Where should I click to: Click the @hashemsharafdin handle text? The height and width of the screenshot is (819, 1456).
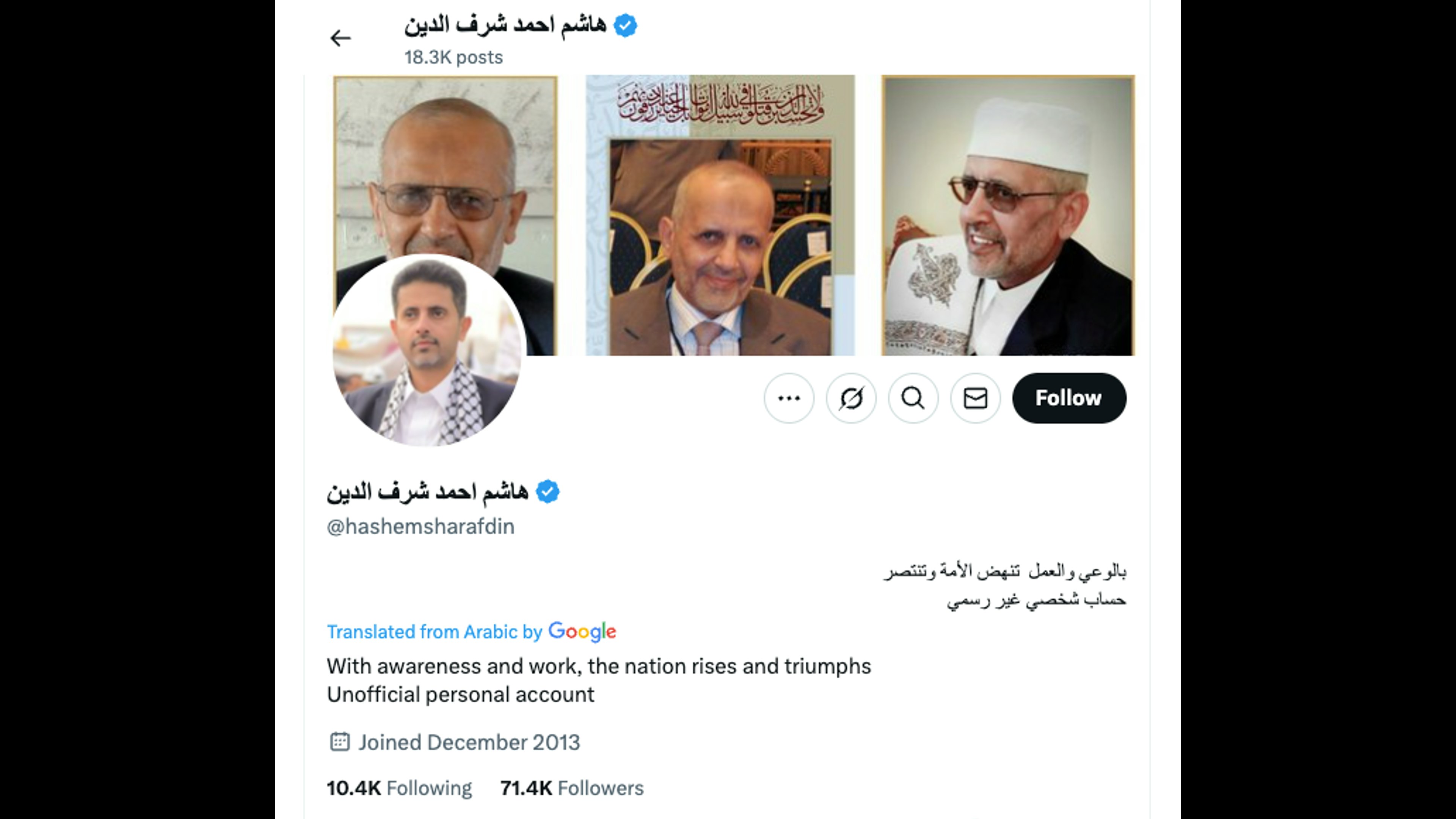pos(420,527)
